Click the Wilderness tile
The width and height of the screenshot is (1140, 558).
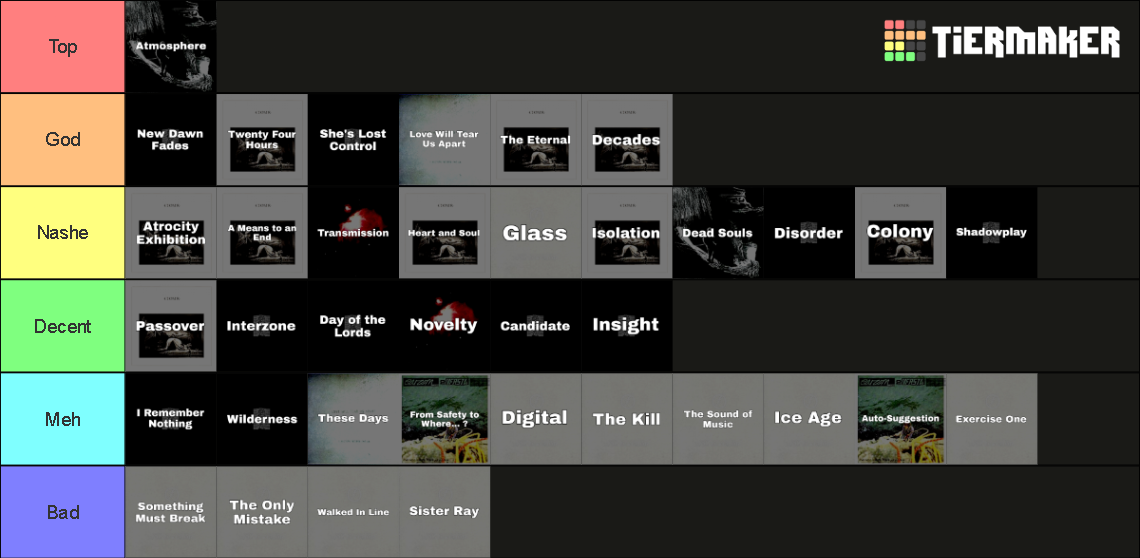tap(262, 419)
